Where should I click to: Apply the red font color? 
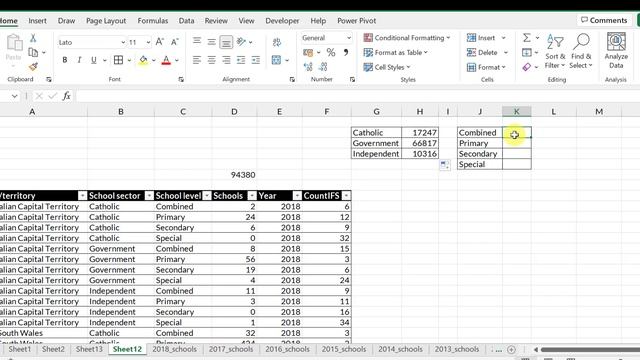(166, 60)
